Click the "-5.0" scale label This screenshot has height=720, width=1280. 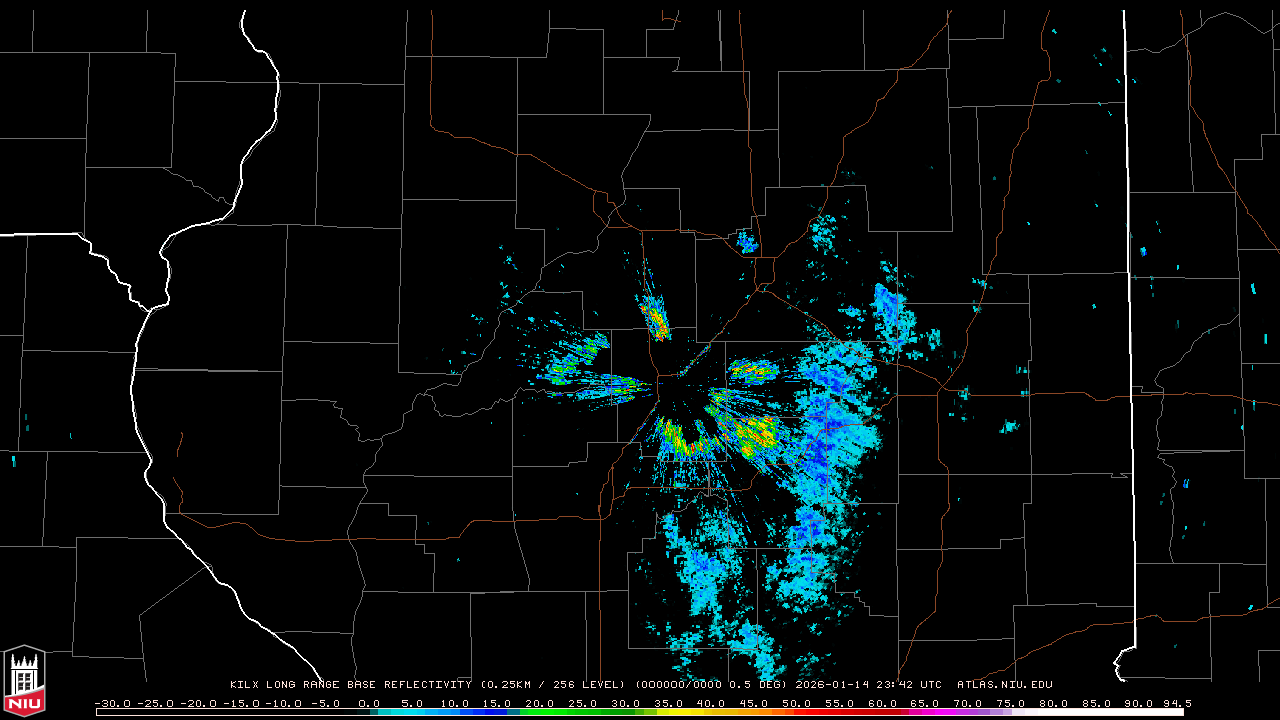(327, 703)
